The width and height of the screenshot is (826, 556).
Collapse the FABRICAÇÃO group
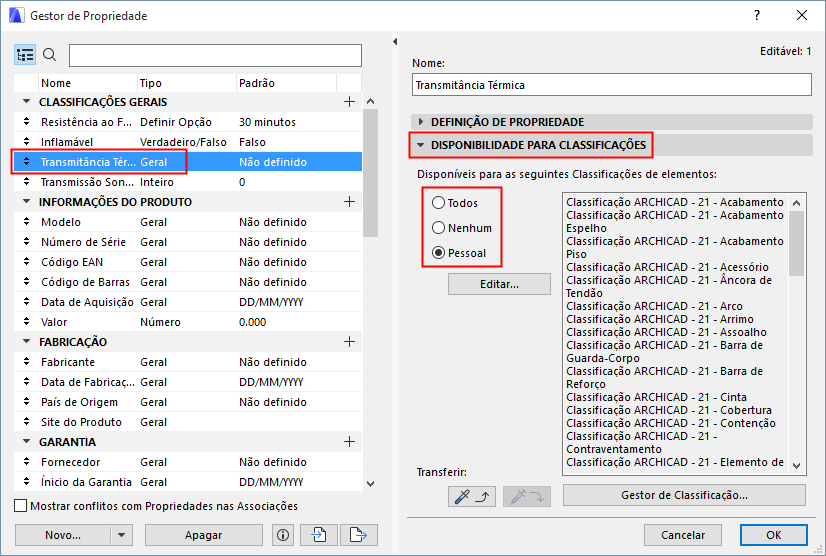(26, 342)
